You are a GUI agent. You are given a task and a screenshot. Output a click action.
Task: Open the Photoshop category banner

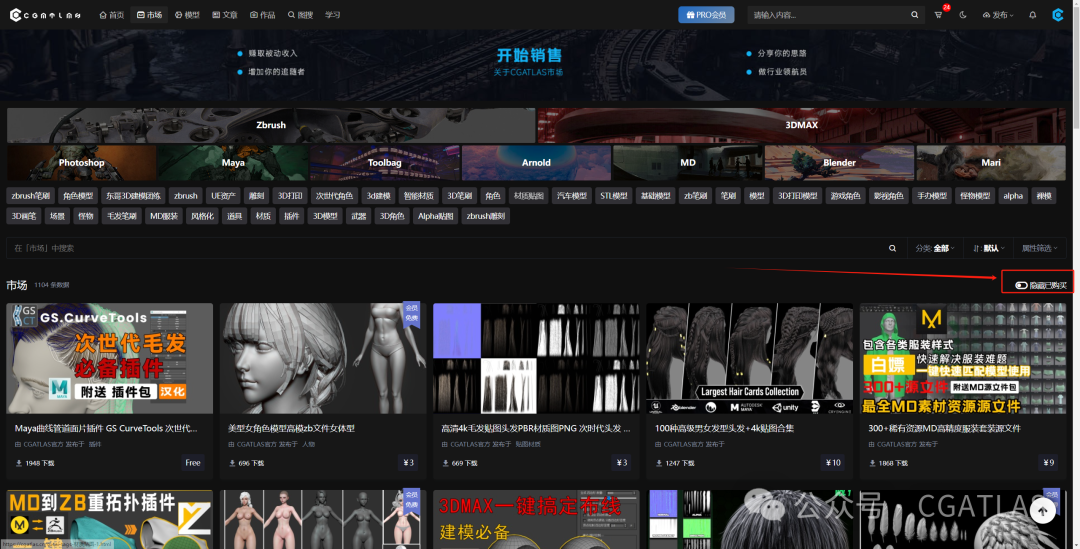click(81, 163)
